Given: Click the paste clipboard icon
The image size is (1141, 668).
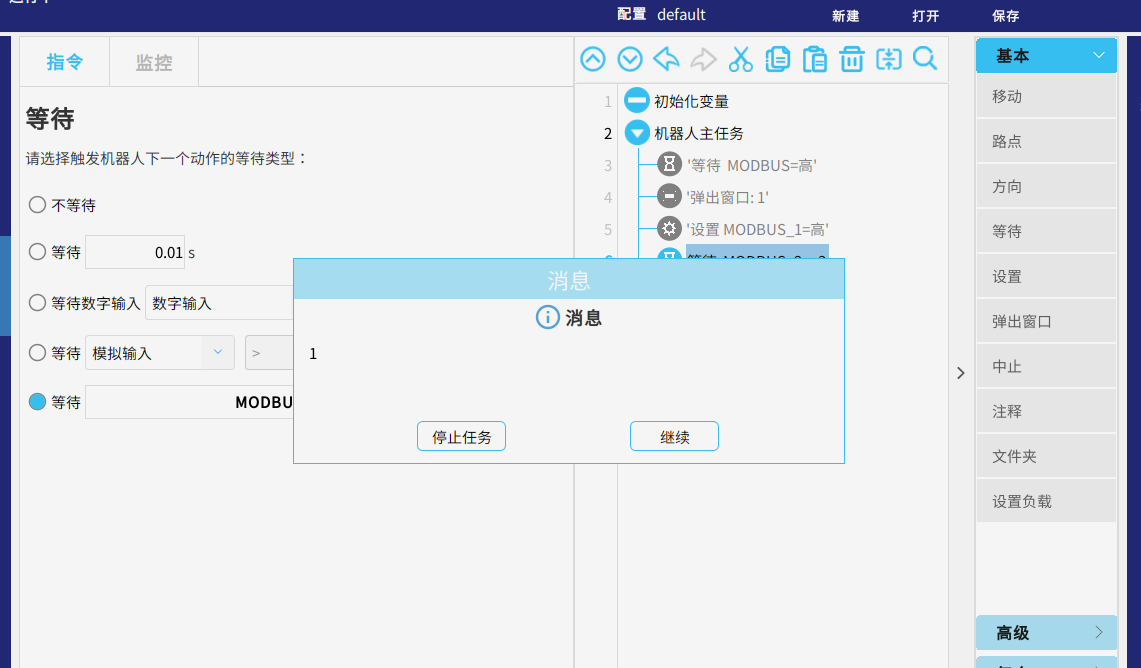Looking at the screenshot, I should click(x=815, y=59).
